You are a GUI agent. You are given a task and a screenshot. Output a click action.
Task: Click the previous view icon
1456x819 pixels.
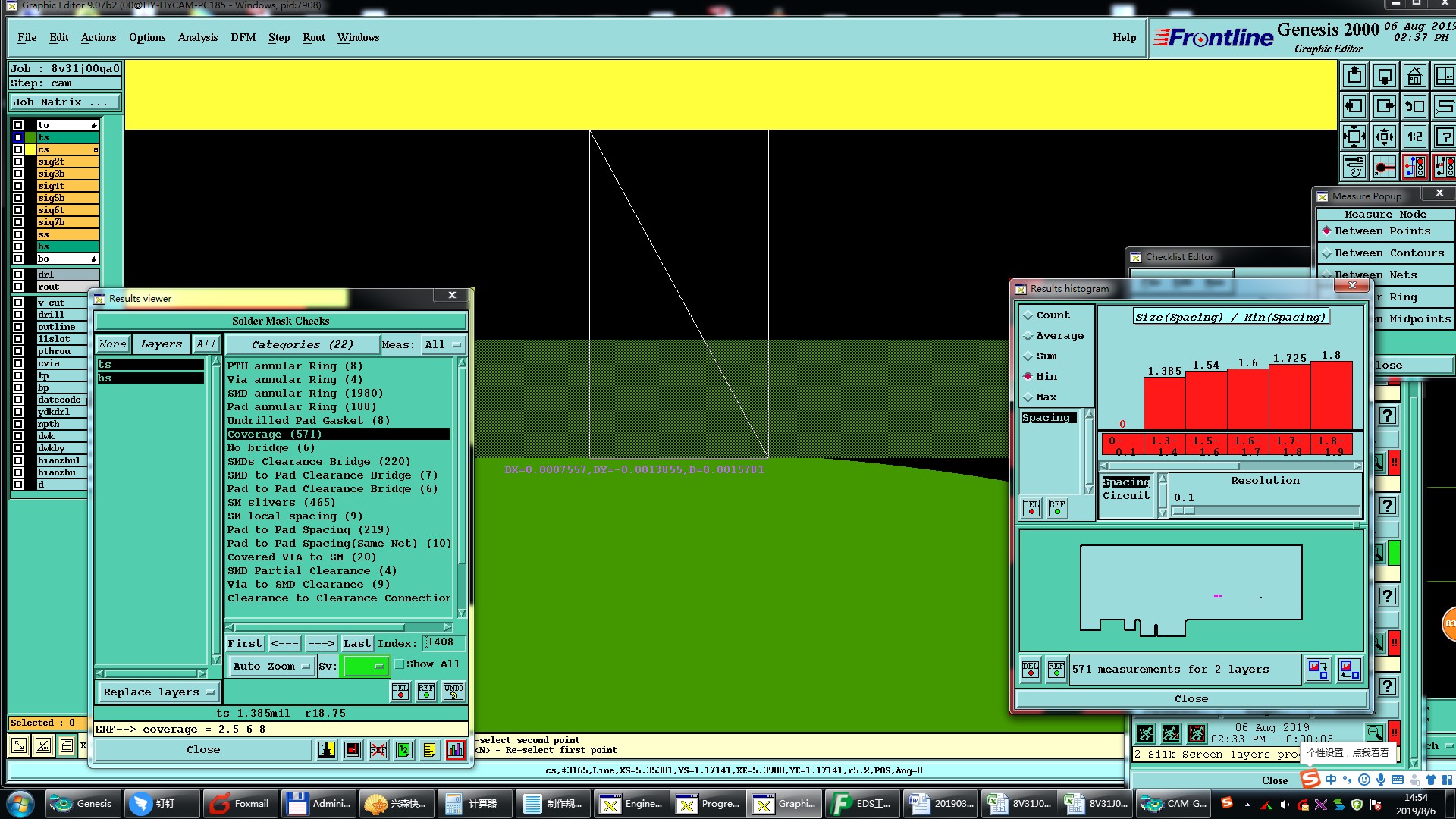(x=1415, y=106)
